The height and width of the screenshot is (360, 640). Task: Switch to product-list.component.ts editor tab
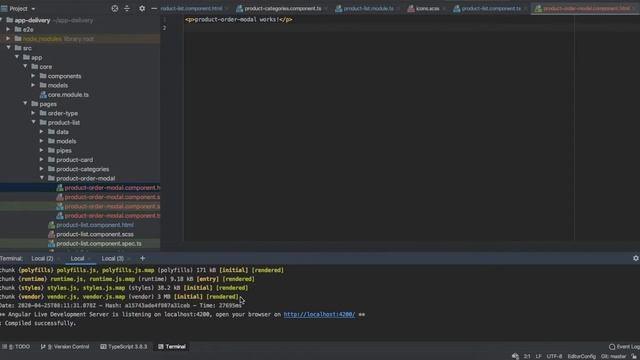[x=491, y=9]
